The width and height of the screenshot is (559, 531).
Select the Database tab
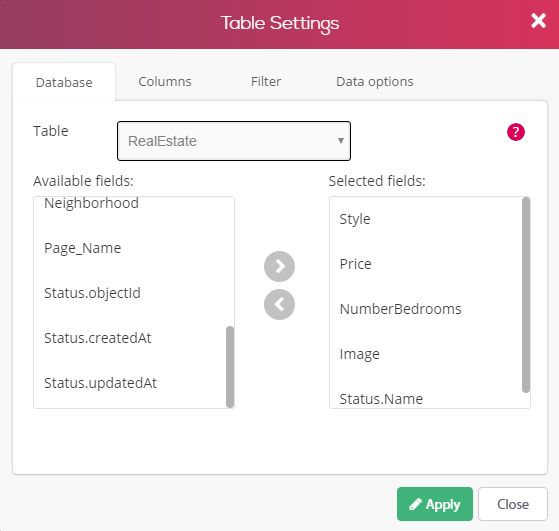coord(64,82)
